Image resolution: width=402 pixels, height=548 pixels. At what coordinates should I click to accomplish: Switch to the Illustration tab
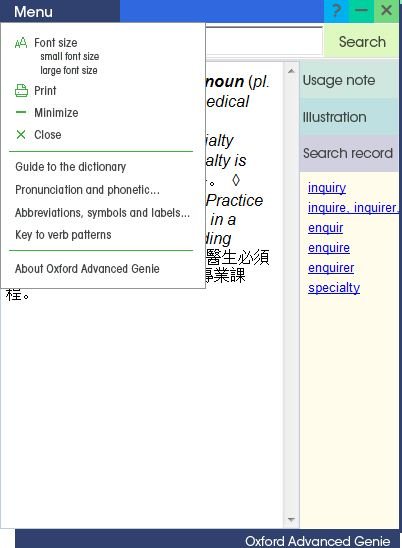[349, 117]
